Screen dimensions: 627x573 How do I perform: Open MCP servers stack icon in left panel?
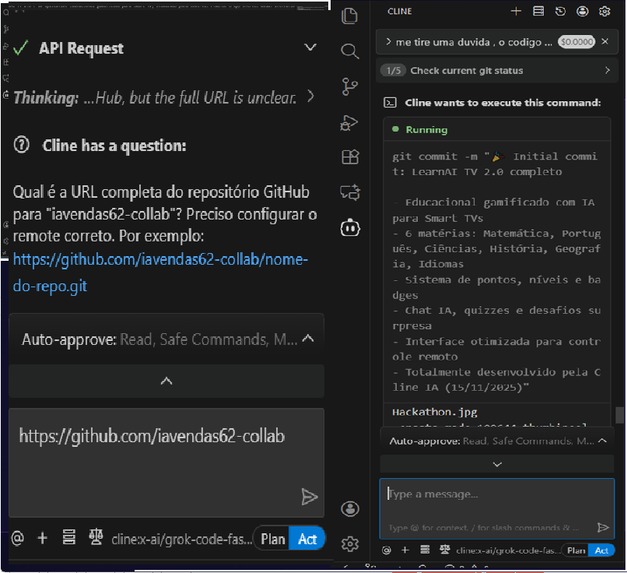(69, 537)
